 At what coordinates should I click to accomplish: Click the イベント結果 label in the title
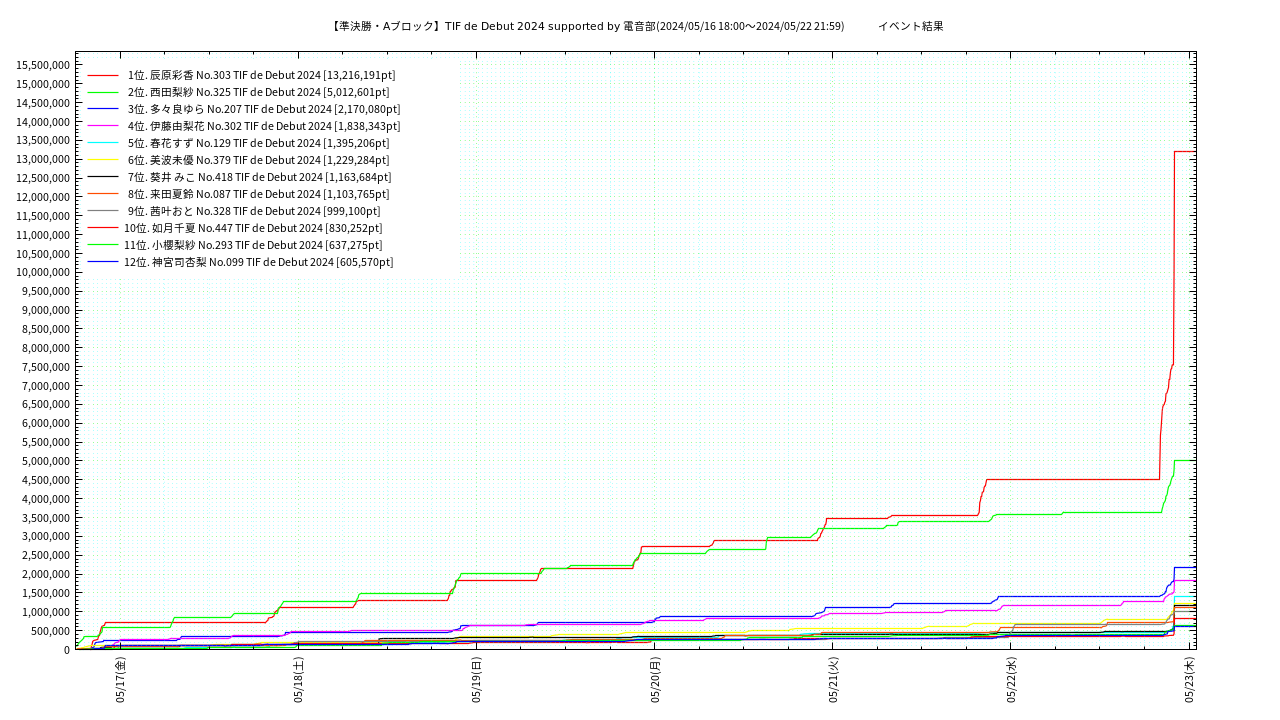pyautogui.click(x=910, y=26)
